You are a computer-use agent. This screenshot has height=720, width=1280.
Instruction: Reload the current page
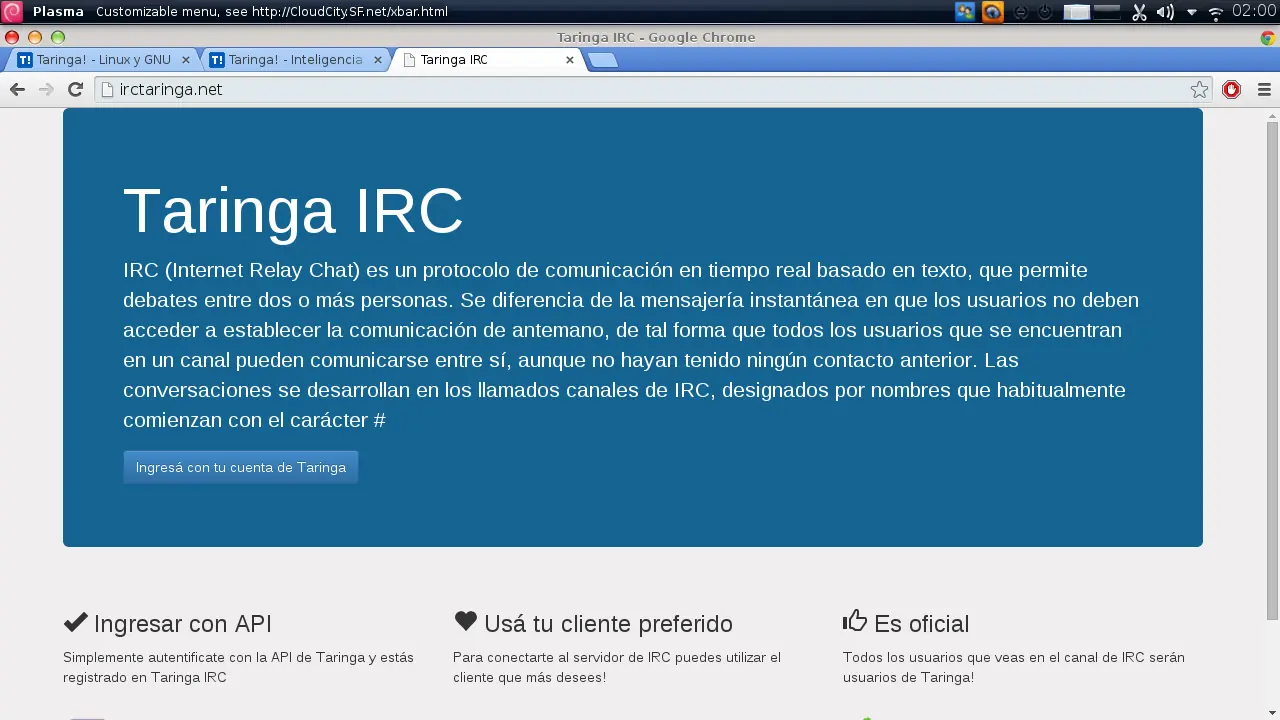tap(75, 90)
